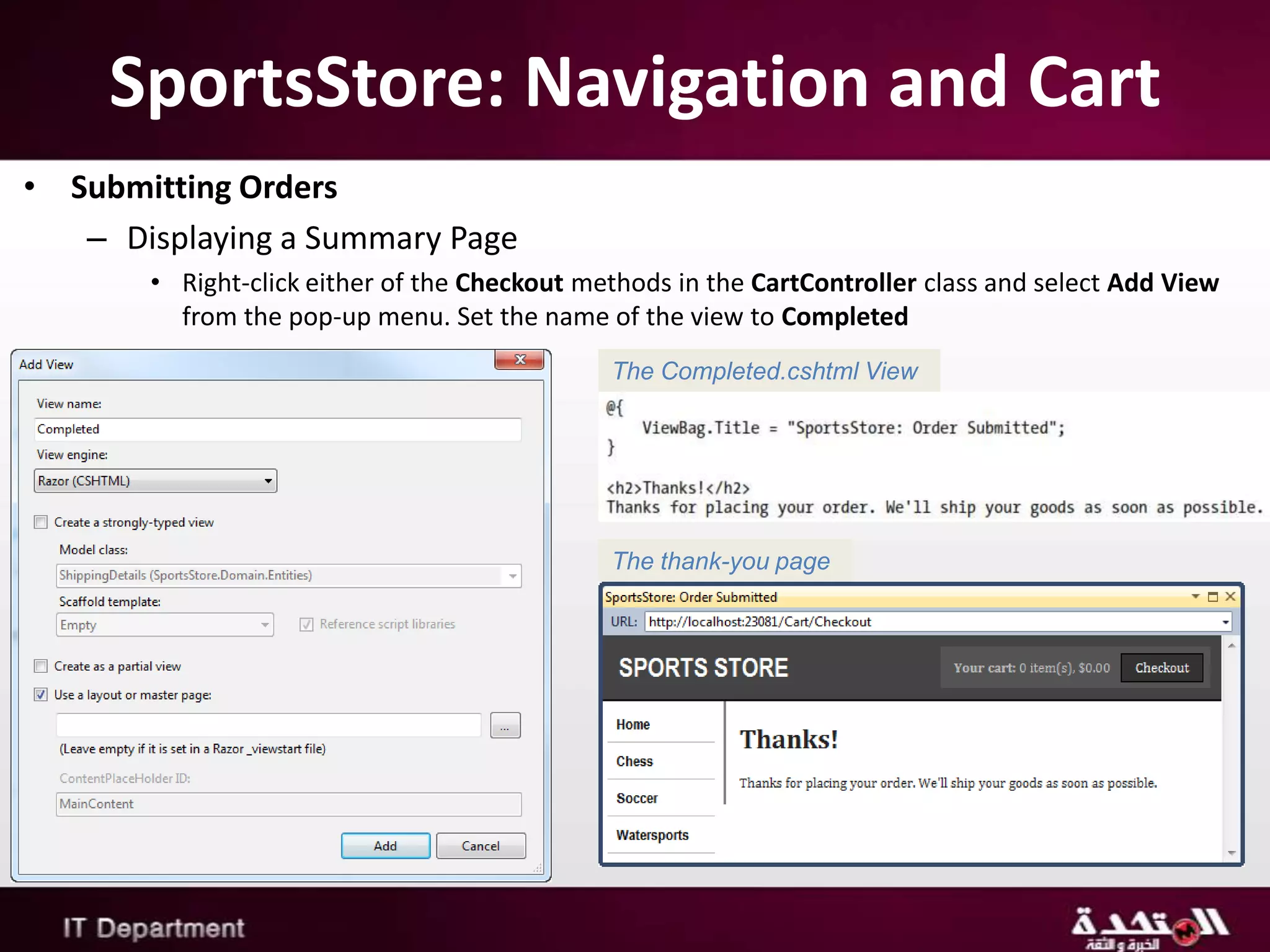The height and width of the screenshot is (952, 1270).
Task: Enable Create a strongly-typed view checkbox
Action: click(41, 522)
